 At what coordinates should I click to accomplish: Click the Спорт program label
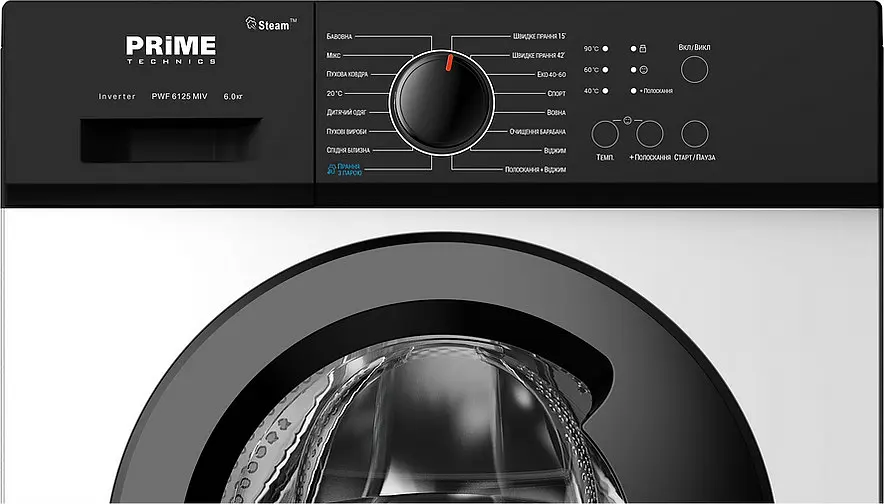tap(556, 94)
